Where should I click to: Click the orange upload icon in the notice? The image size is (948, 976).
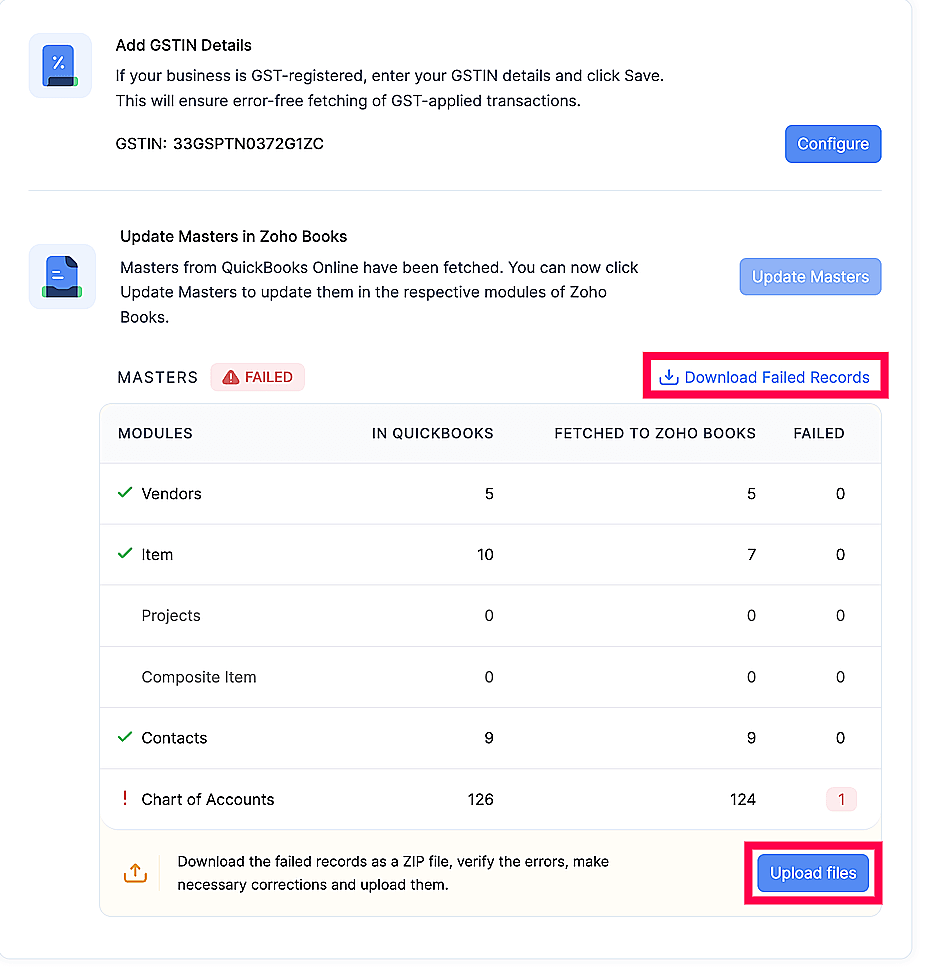(135, 873)
